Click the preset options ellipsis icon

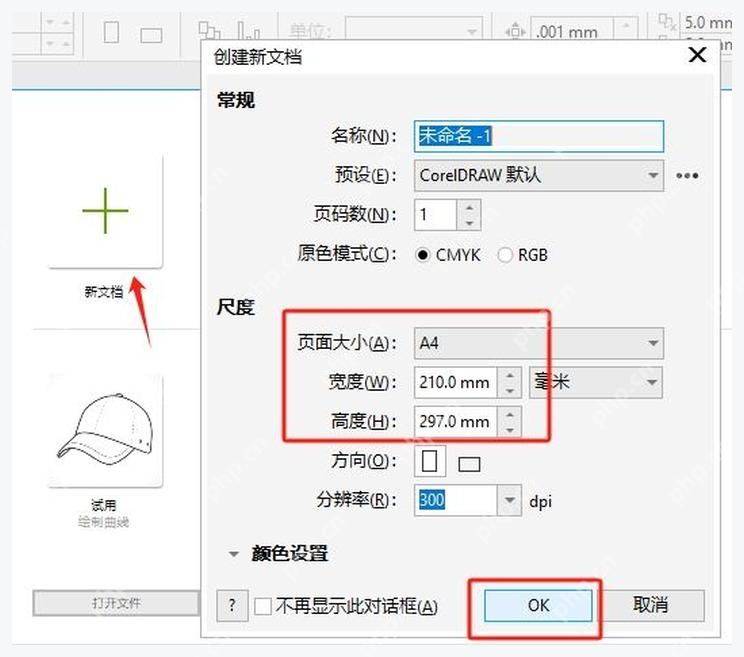687,176
